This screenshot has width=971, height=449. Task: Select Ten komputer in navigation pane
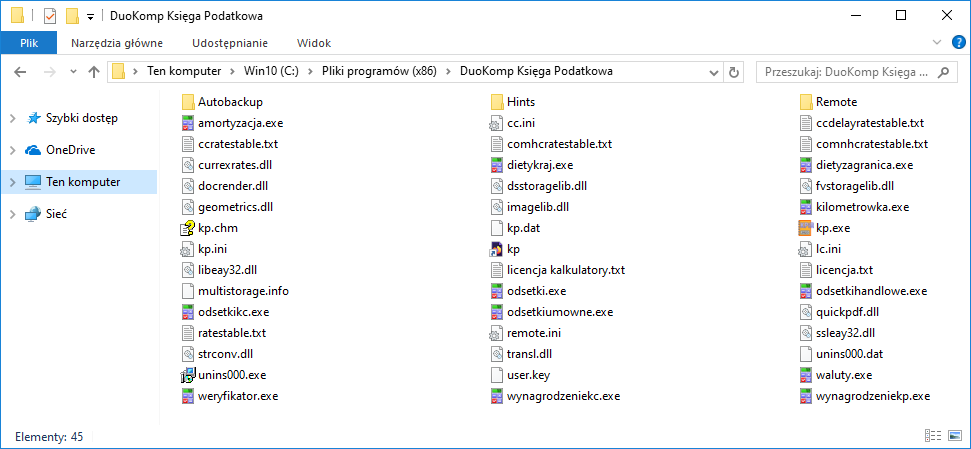(x=84, y=182)
